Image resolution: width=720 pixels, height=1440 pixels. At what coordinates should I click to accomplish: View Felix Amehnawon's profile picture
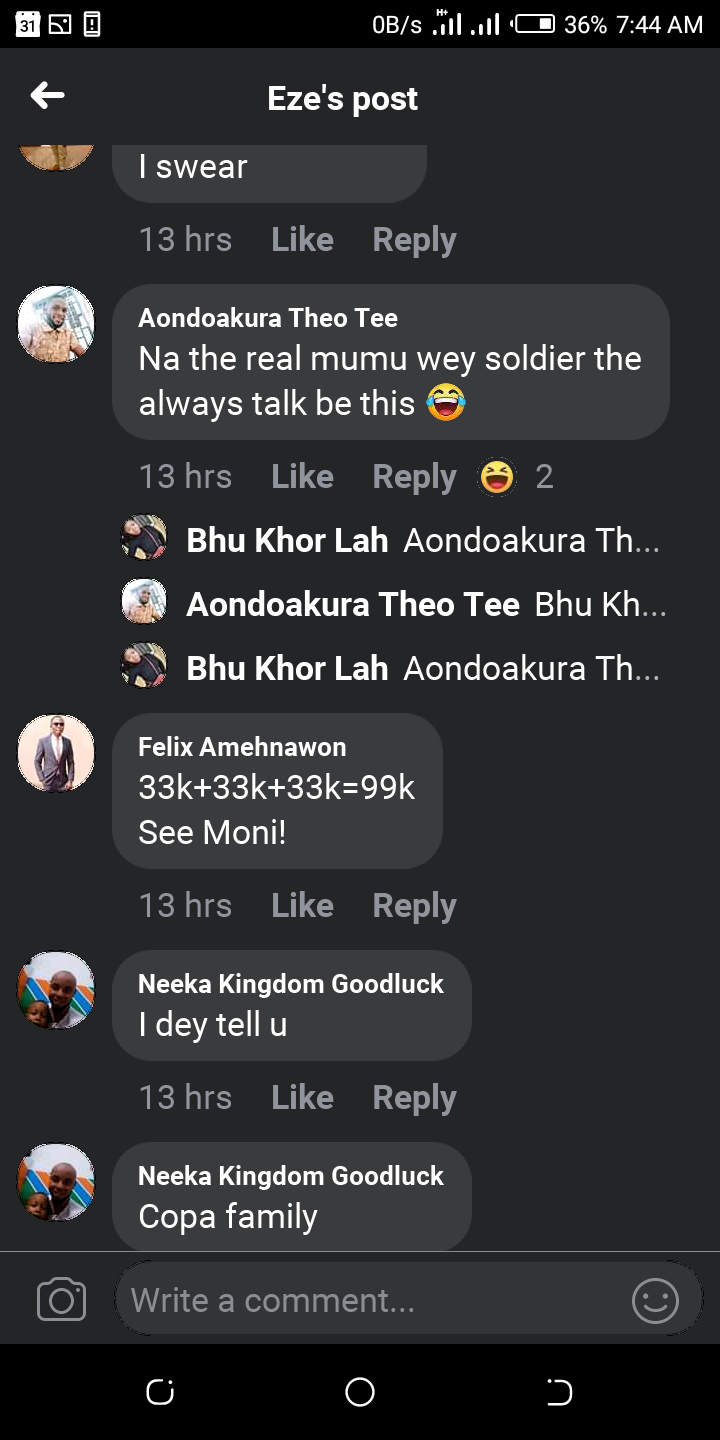tap(56, 753)
